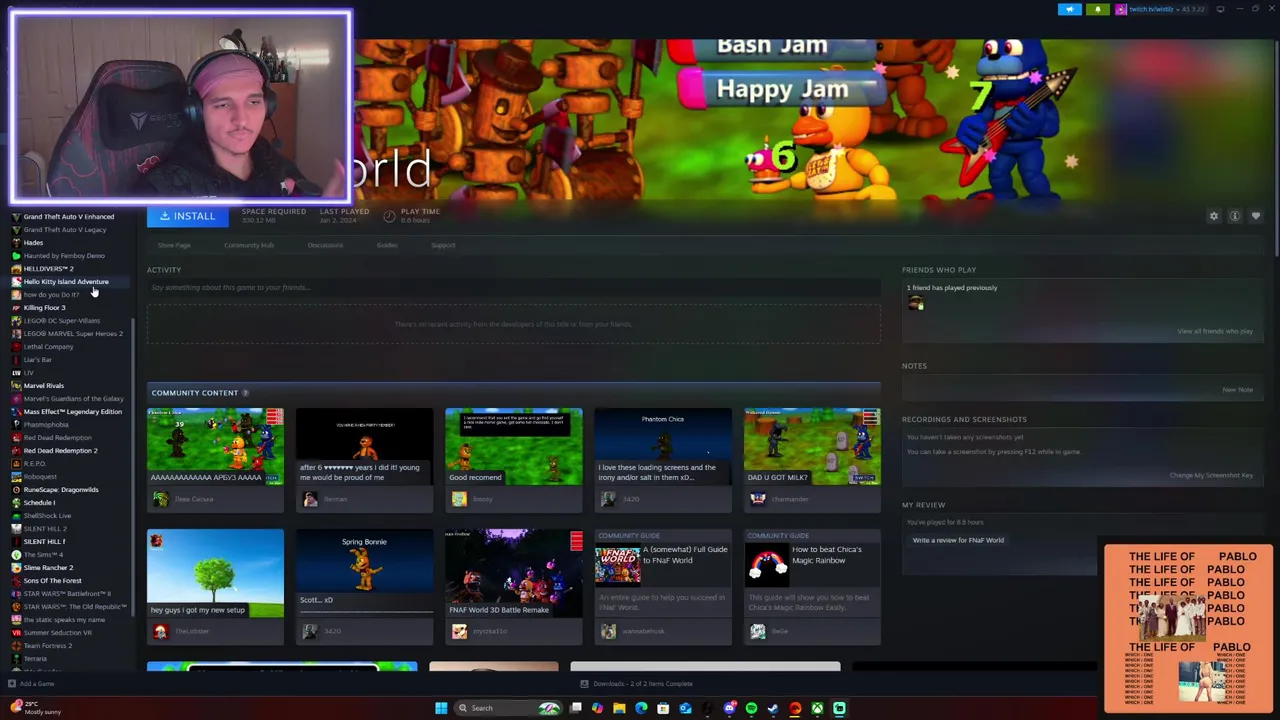Select Phasmophobia in library list
Viewport: 1280px width, 720px height.
[x=46, y=425]
